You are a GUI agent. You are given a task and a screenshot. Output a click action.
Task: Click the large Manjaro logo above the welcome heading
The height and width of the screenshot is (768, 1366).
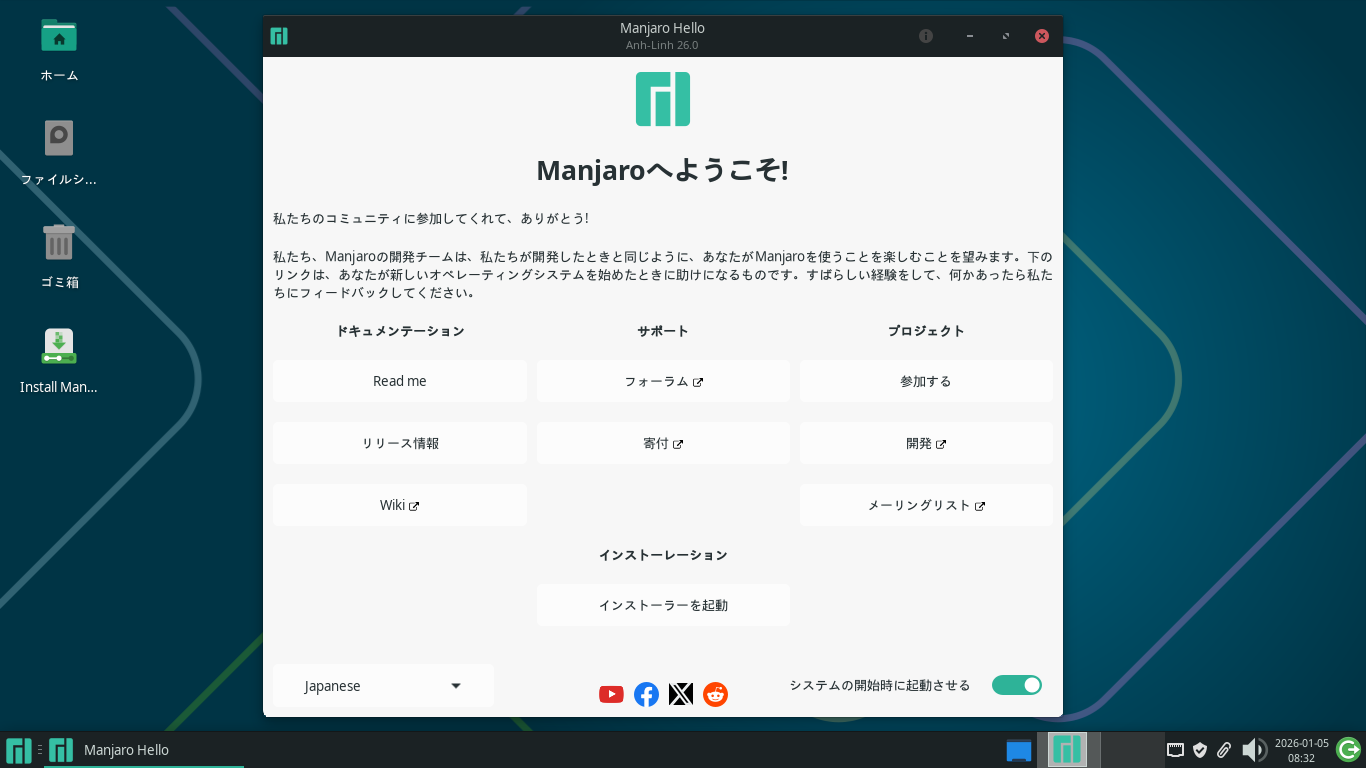(x=663, y=99)
